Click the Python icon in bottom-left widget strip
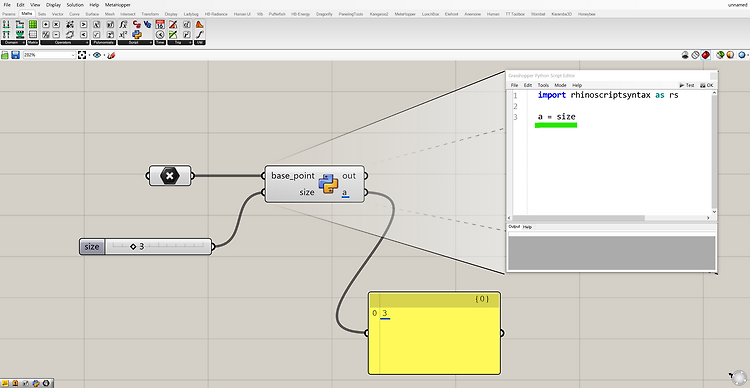Image resolution: width=750 pixels, height=388 pixels. tap(36, 383)
